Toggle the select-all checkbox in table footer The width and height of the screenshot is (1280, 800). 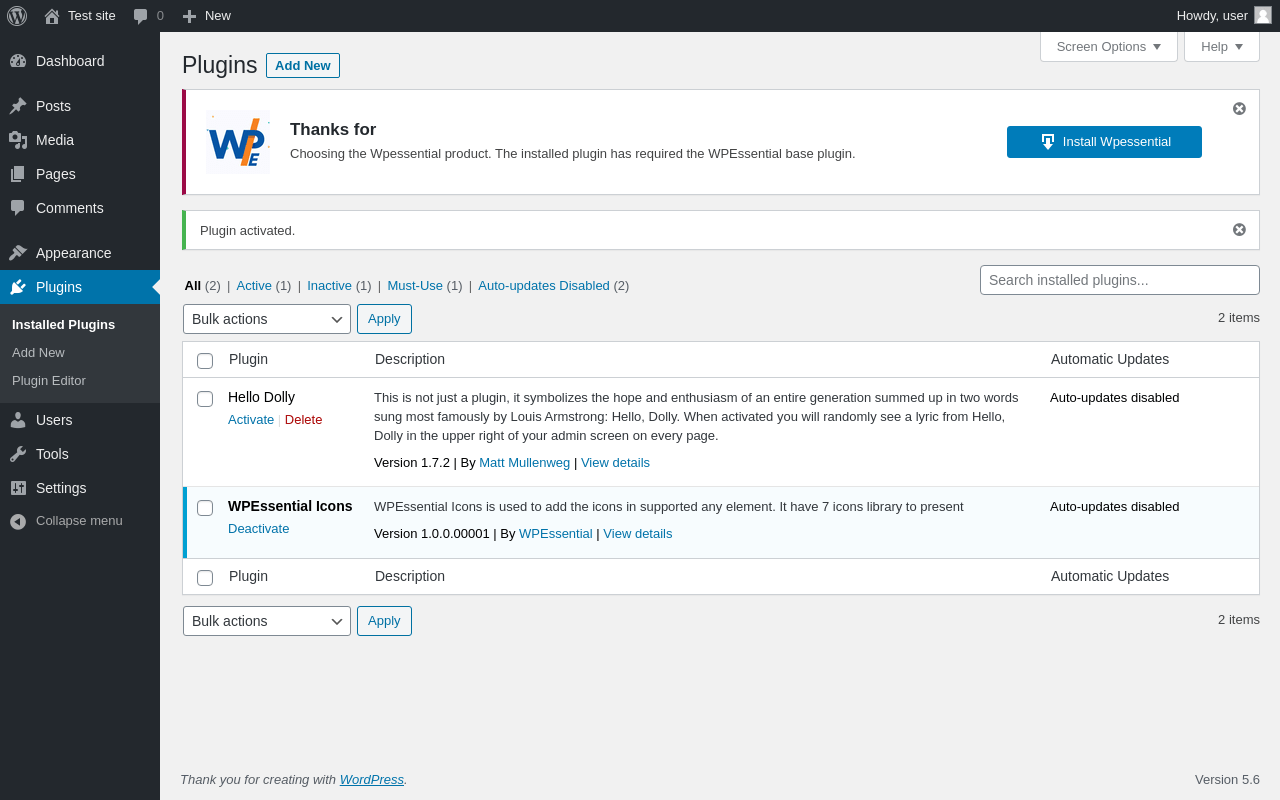(x=205, y=578)
